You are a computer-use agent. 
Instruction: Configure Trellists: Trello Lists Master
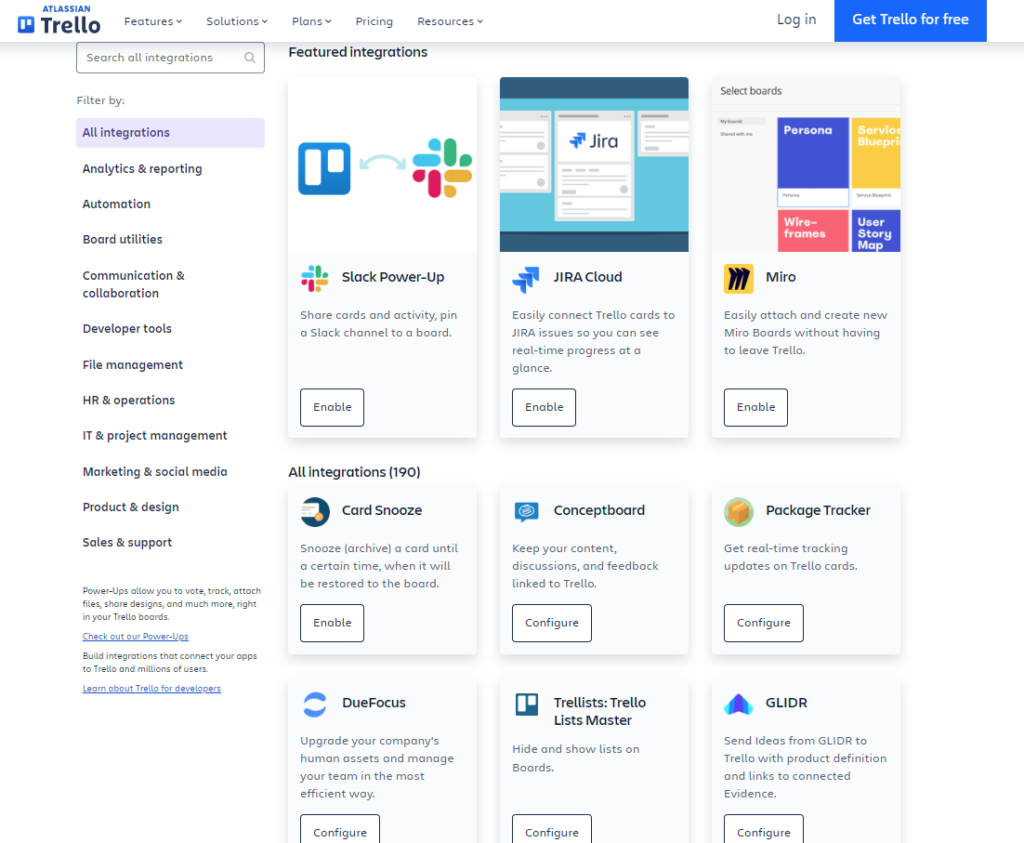click(x=552, y=831)
